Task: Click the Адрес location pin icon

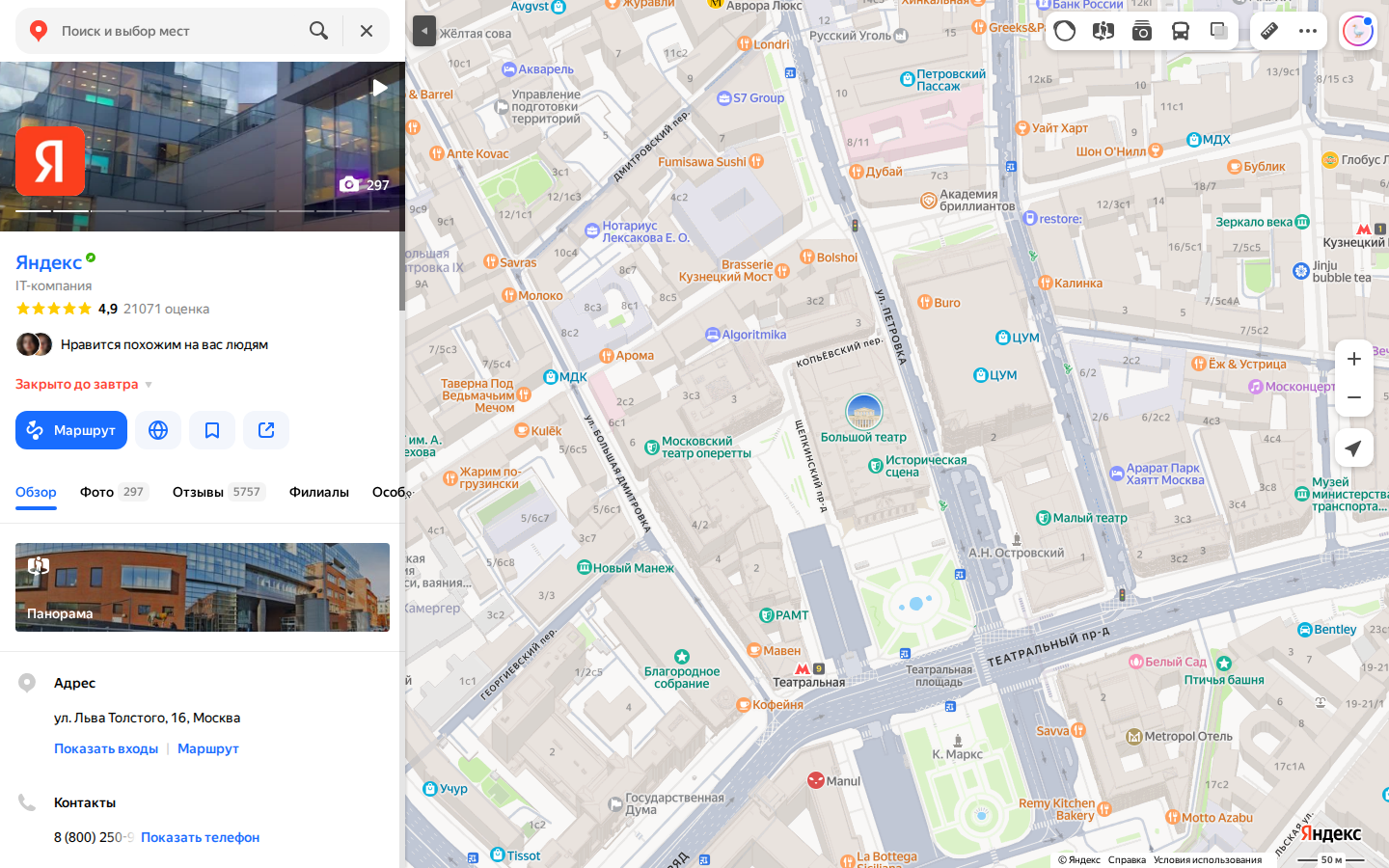Action: (x=27, y=683)
